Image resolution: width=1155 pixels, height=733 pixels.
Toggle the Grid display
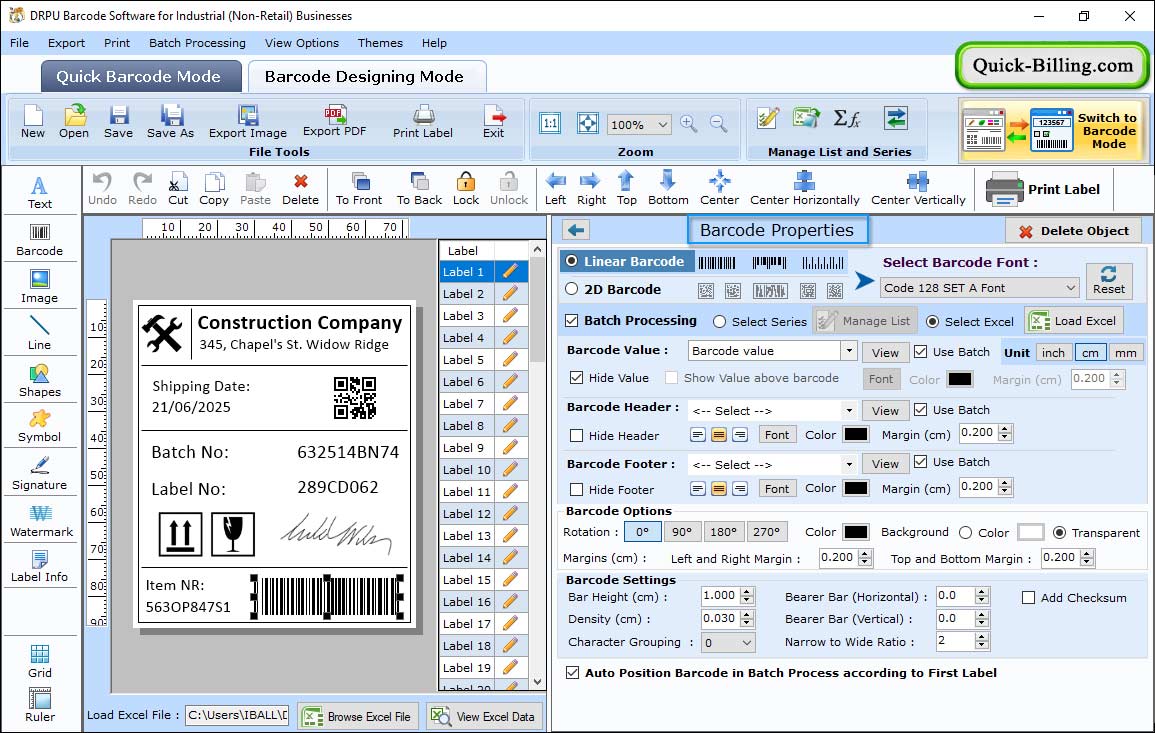coord(40,662)
